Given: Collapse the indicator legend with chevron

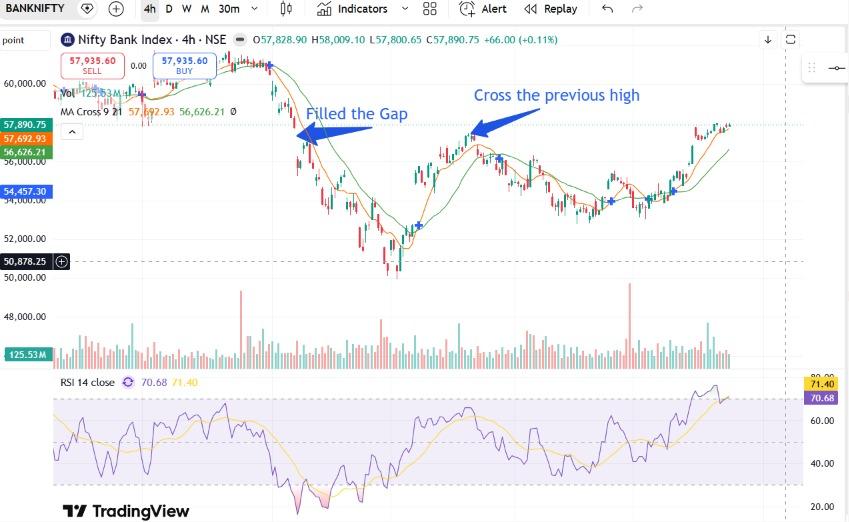Looking at the screenshot, I should (72, 132).
